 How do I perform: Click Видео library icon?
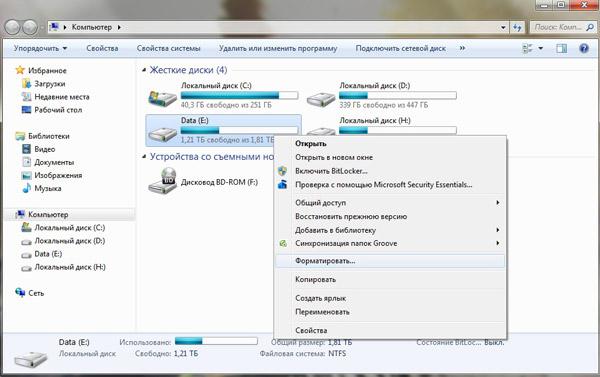pyautogui.click(x=26, y=149)
